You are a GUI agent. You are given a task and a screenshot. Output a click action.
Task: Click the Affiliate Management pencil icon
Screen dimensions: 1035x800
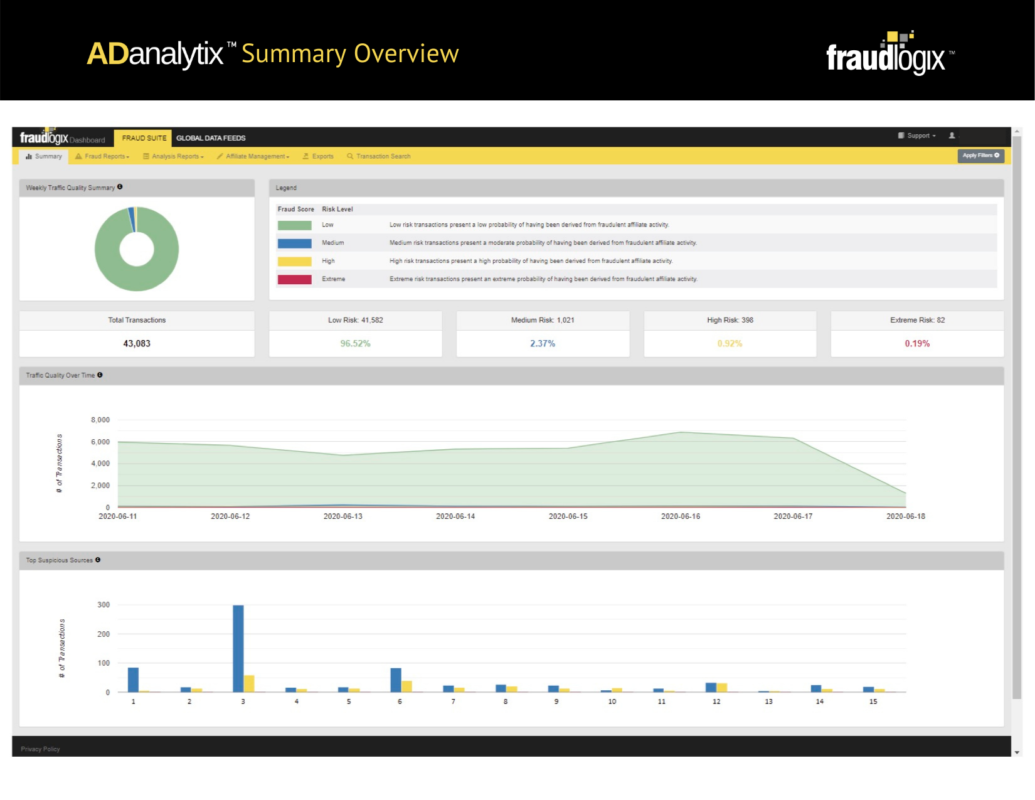pyautogui.click(x=220, y=156)
